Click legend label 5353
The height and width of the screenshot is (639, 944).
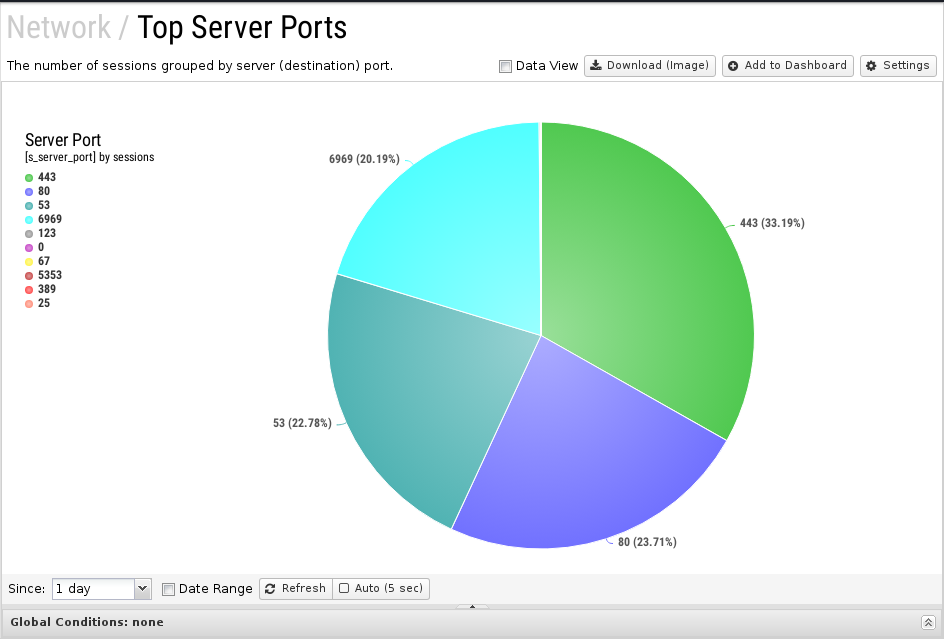click(x=49, y=275)
